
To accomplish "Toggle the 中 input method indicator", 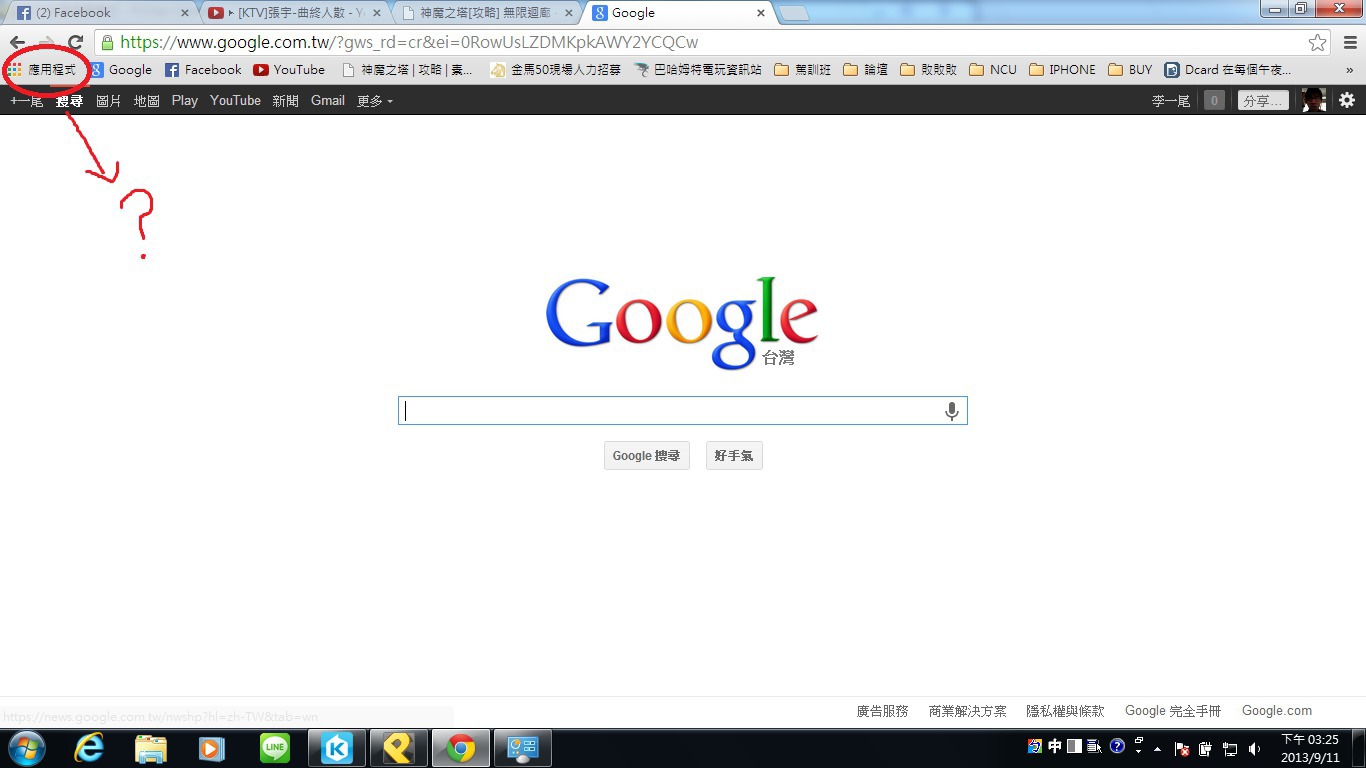I will click(1055, 746).
